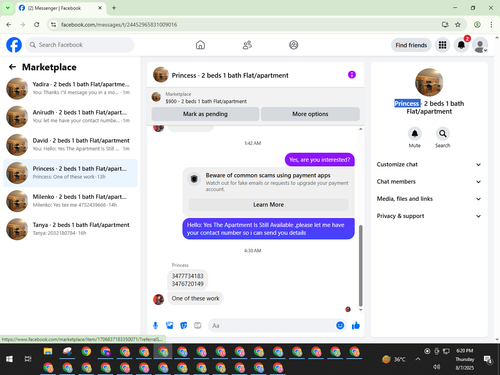The width and height of the screenshot is (500, 375).
Task: Open Chrome's three-dot menu
Action: click(491, 25)
